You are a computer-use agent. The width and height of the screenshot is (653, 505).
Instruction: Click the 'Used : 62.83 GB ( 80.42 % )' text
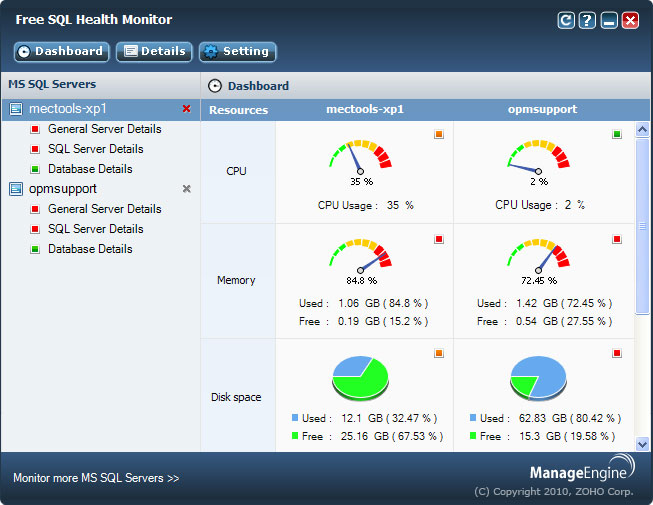tap(550, 418)
